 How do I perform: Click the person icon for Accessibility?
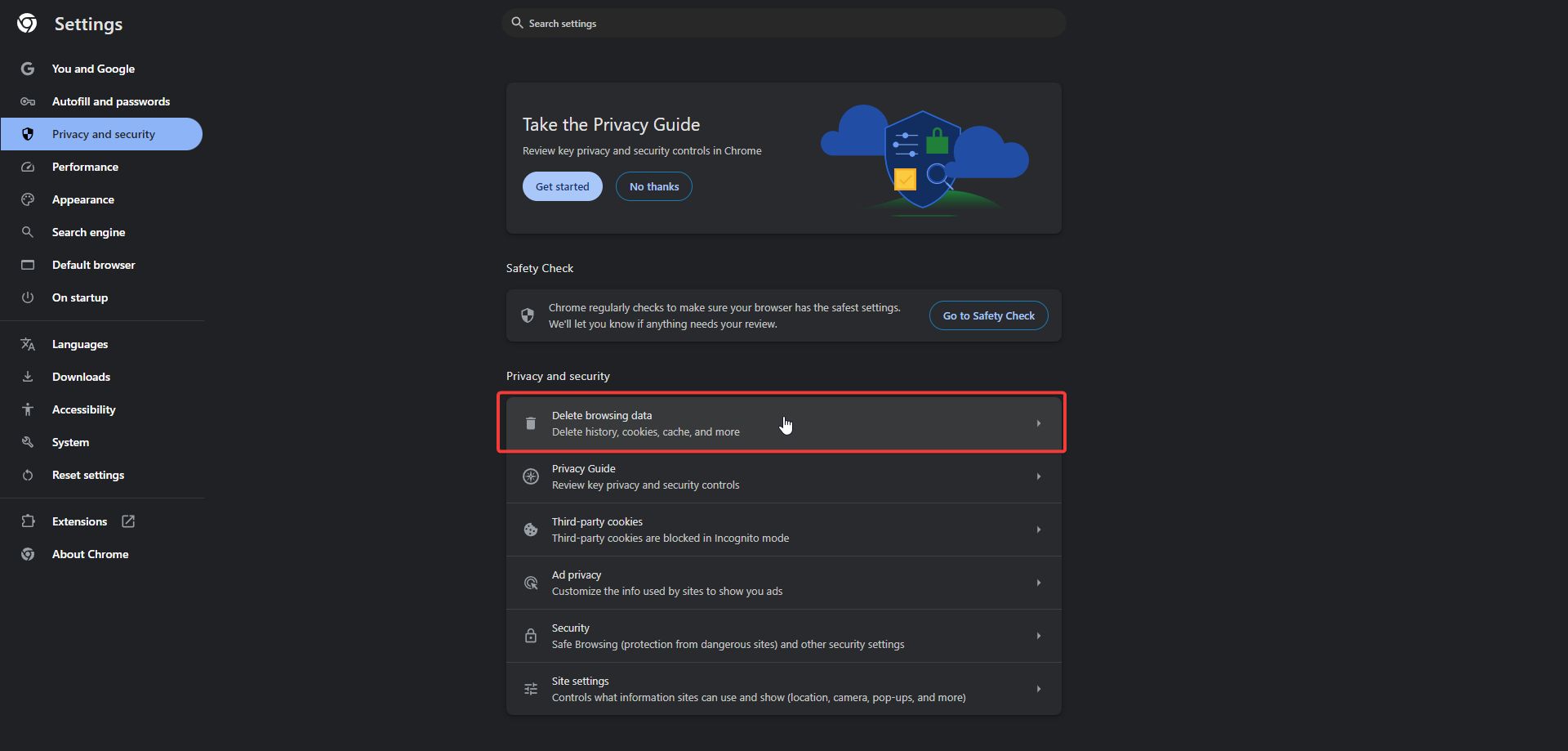click(28, 409)
